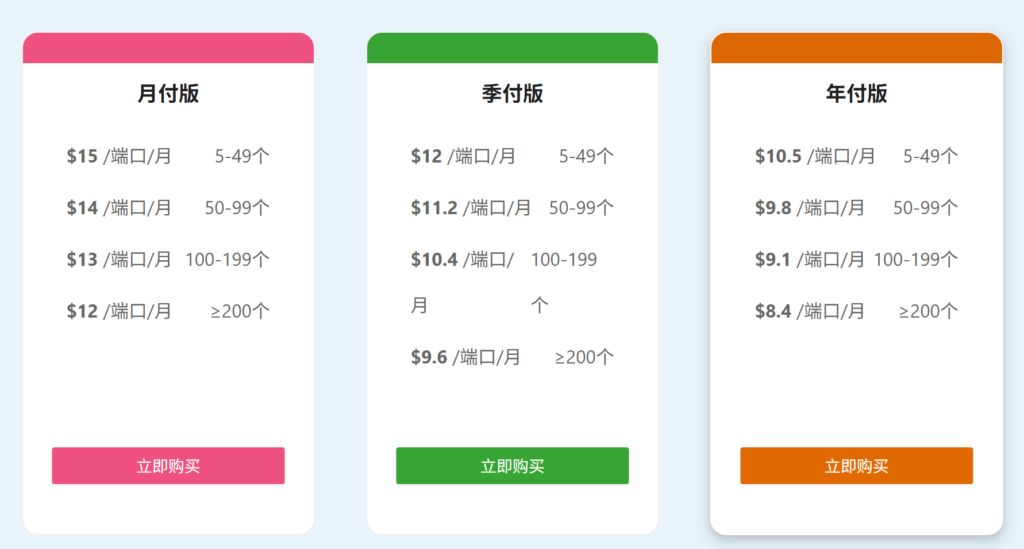
Task: Hit the orange 立即购买 button for 年付版
Action: point(856,466)
